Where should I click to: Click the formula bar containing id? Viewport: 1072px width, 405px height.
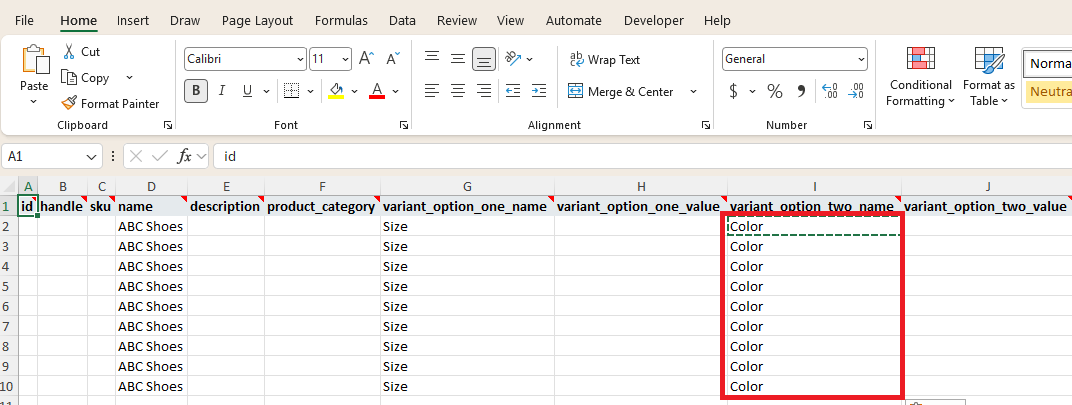tap(643, 157)
